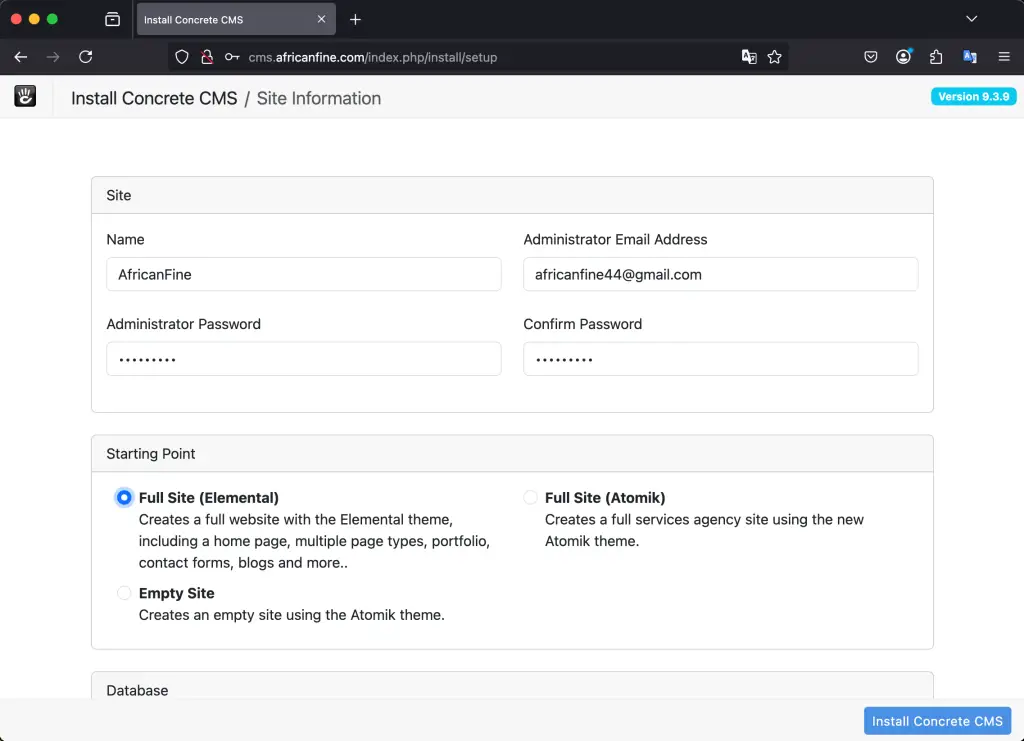The width and height of the screenshot is (1024, 741).
Task: Click the Administrator Email Address field
Action: click(x=720, y=274)
